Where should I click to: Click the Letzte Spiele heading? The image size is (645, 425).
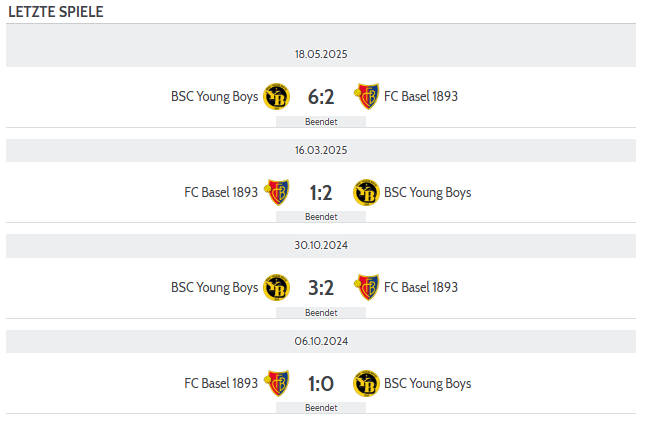pos(56,12)
